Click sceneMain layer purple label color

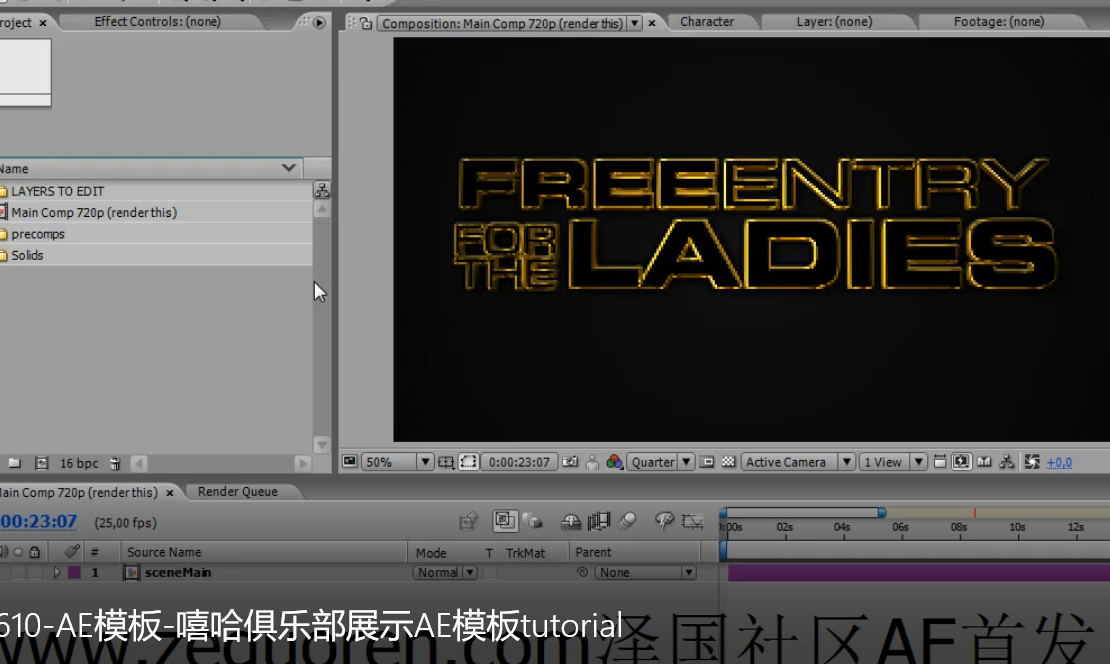pyautogui.click(x=74, y=573)
